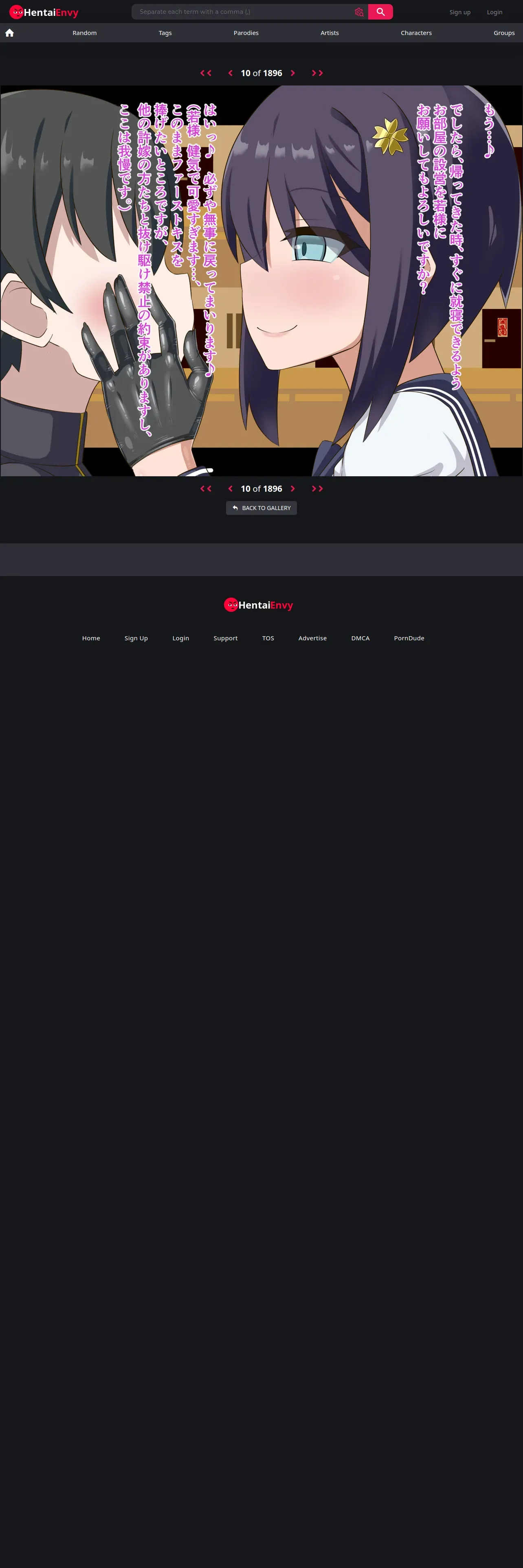Click the footer HentaiEnvy logo
The height and width of the screenshot is (1568, 523).
tap(259, 605)
